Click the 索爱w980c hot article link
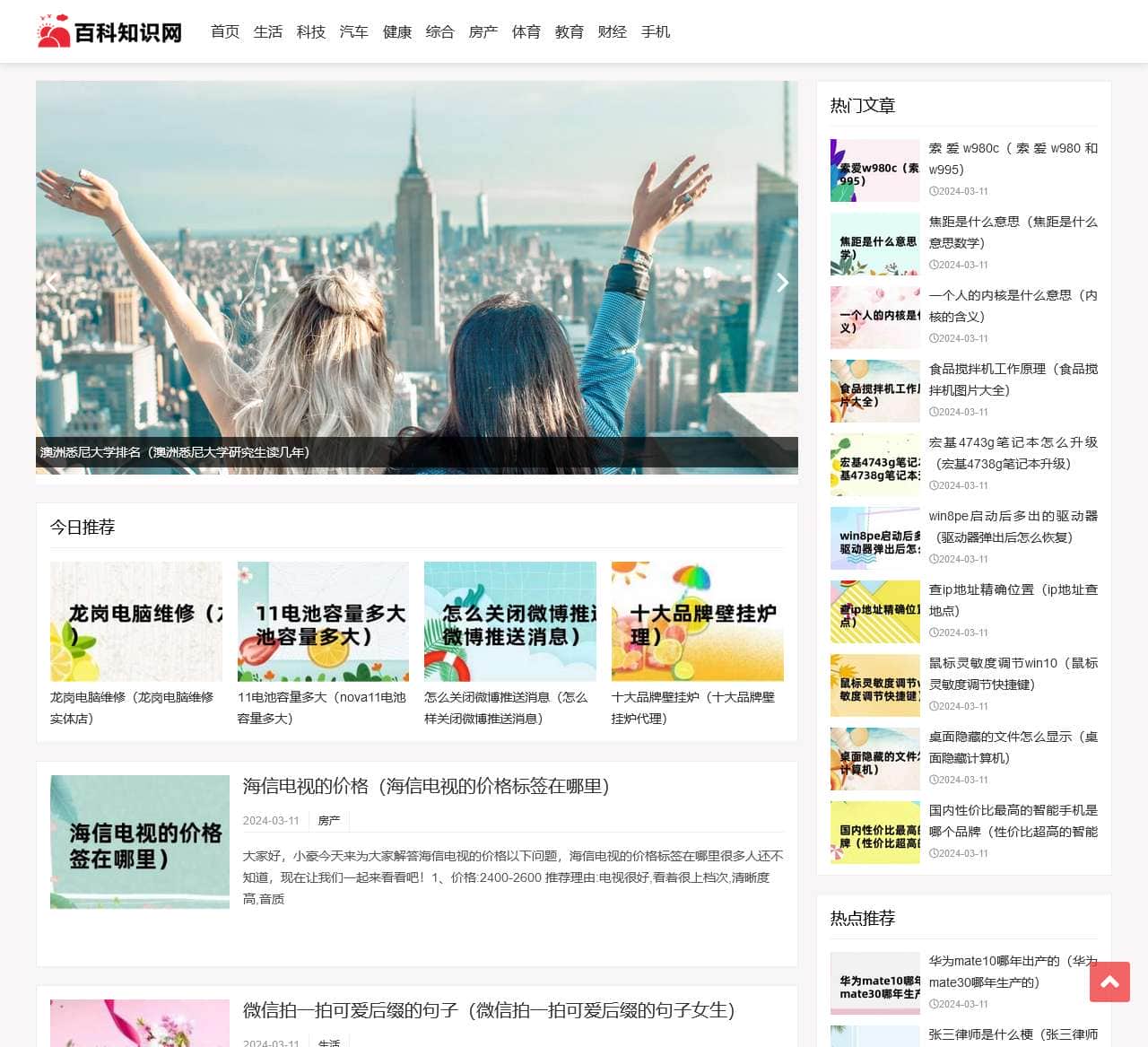Image resolution: width=1148 pixels, height=1047 pixels. pos(1012,158)
